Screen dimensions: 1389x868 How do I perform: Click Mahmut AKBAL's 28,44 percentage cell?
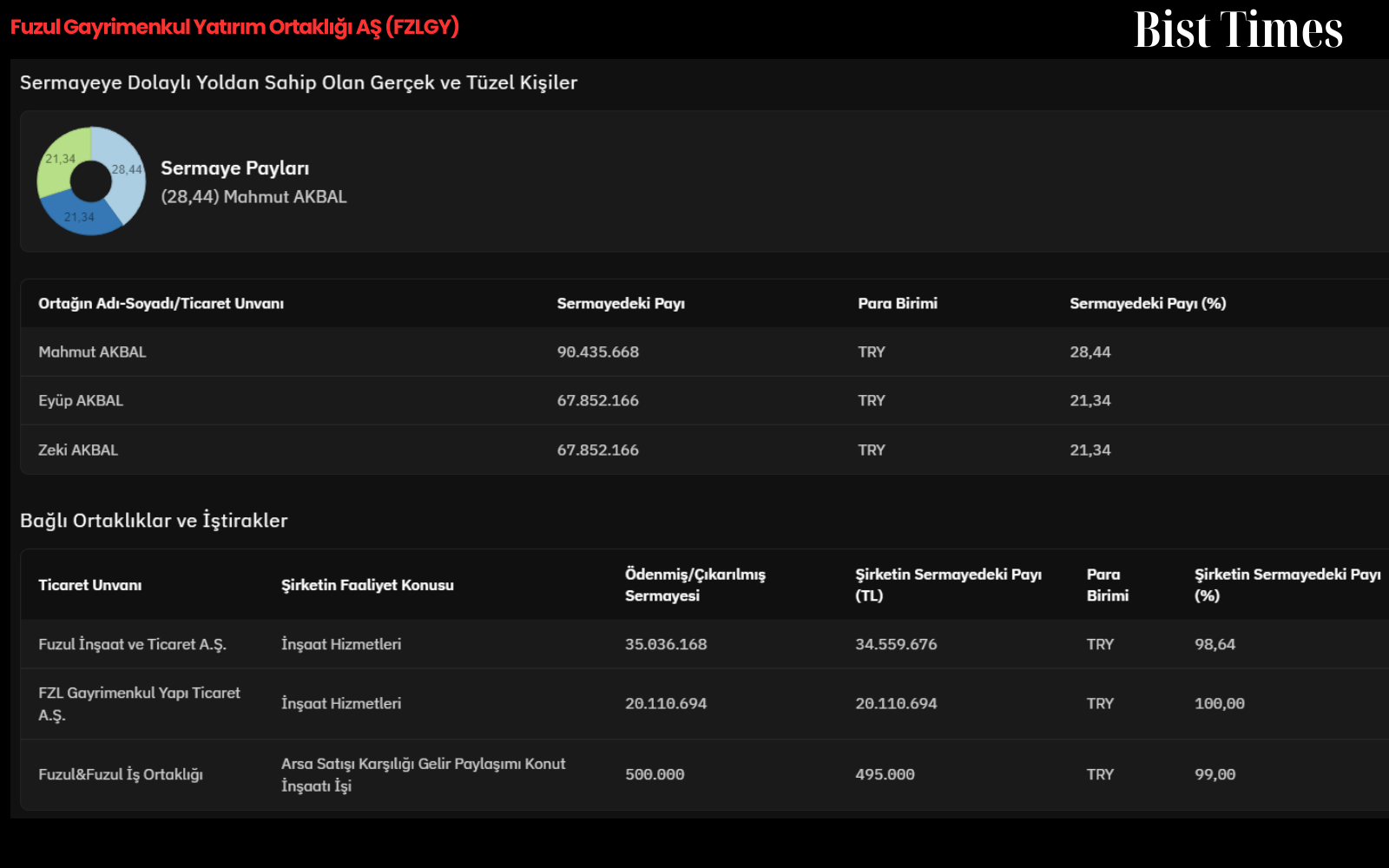coord(1090,352)
